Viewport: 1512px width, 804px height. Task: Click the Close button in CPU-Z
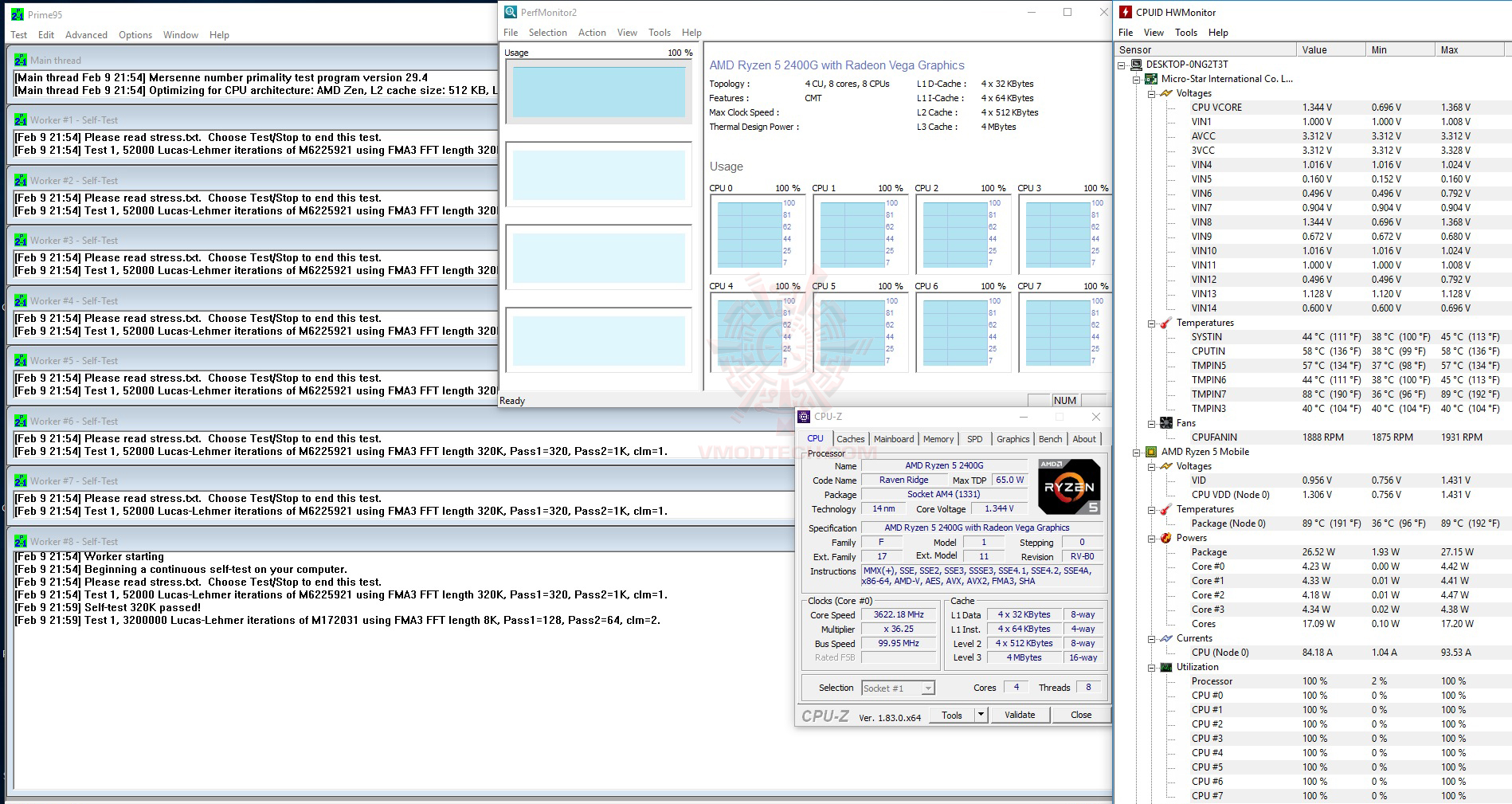click(1081, 715)
